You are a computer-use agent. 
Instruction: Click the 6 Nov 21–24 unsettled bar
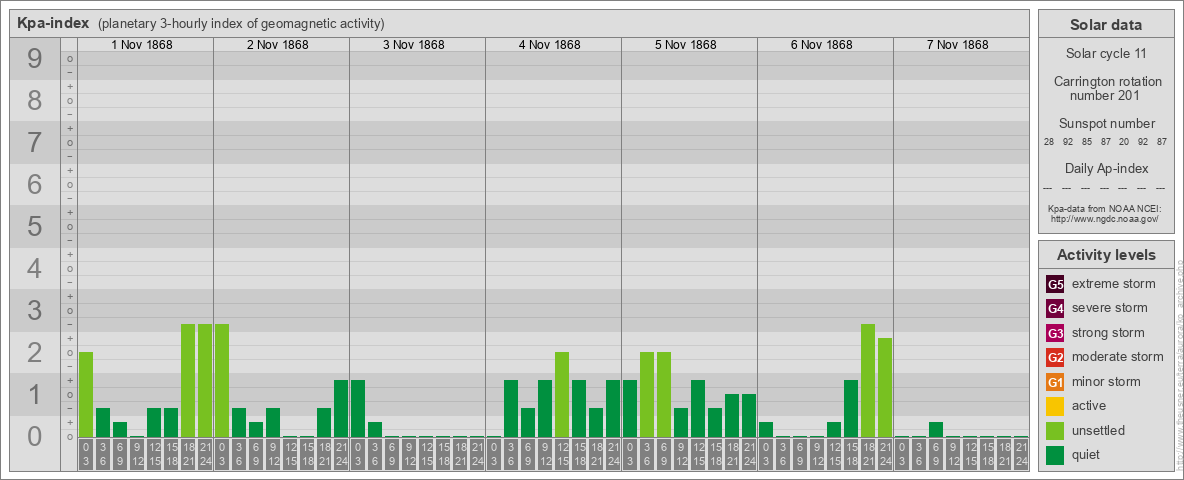885,387
